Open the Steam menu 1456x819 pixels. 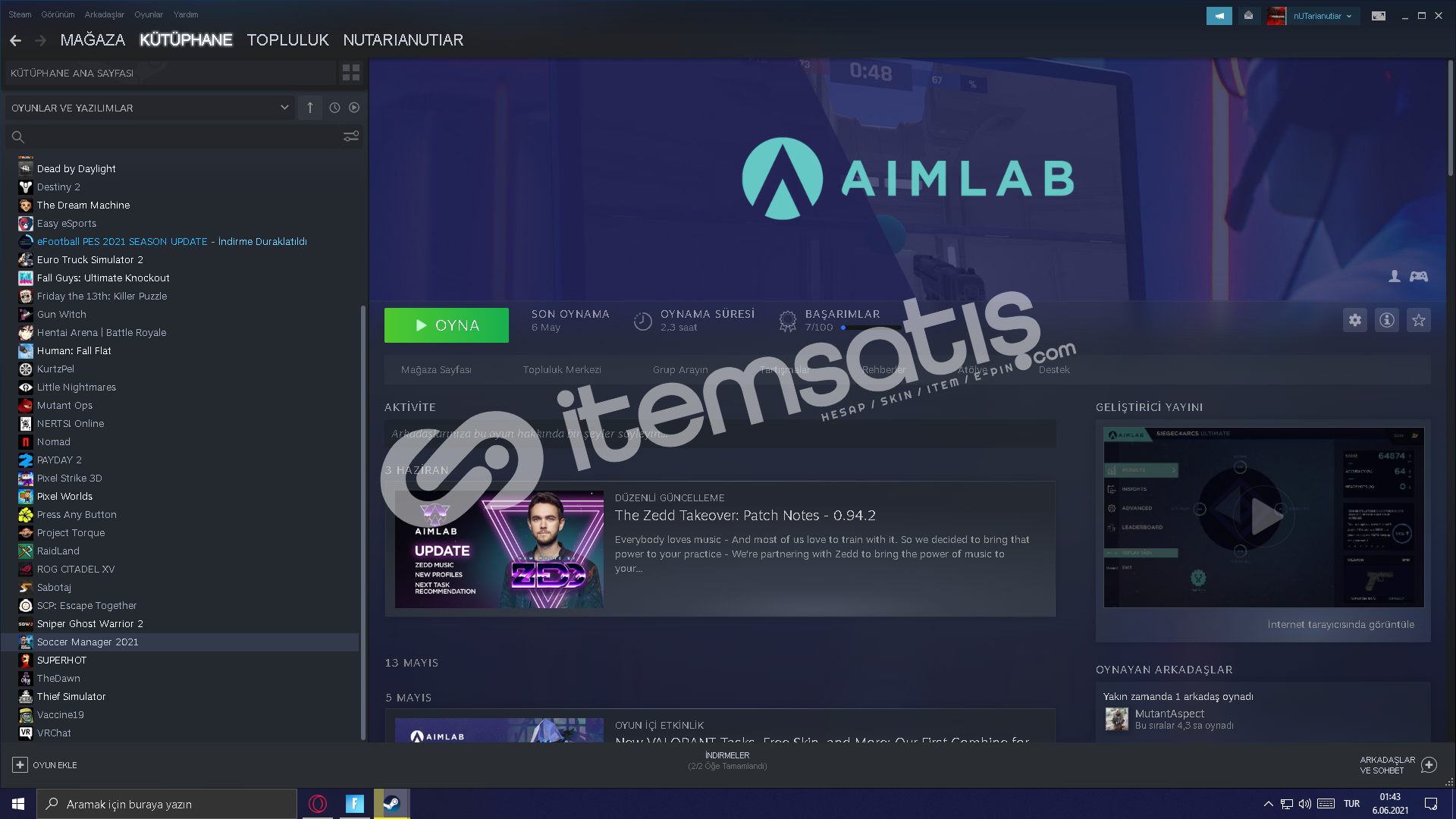pyautogui.click(x=20, y=14)
